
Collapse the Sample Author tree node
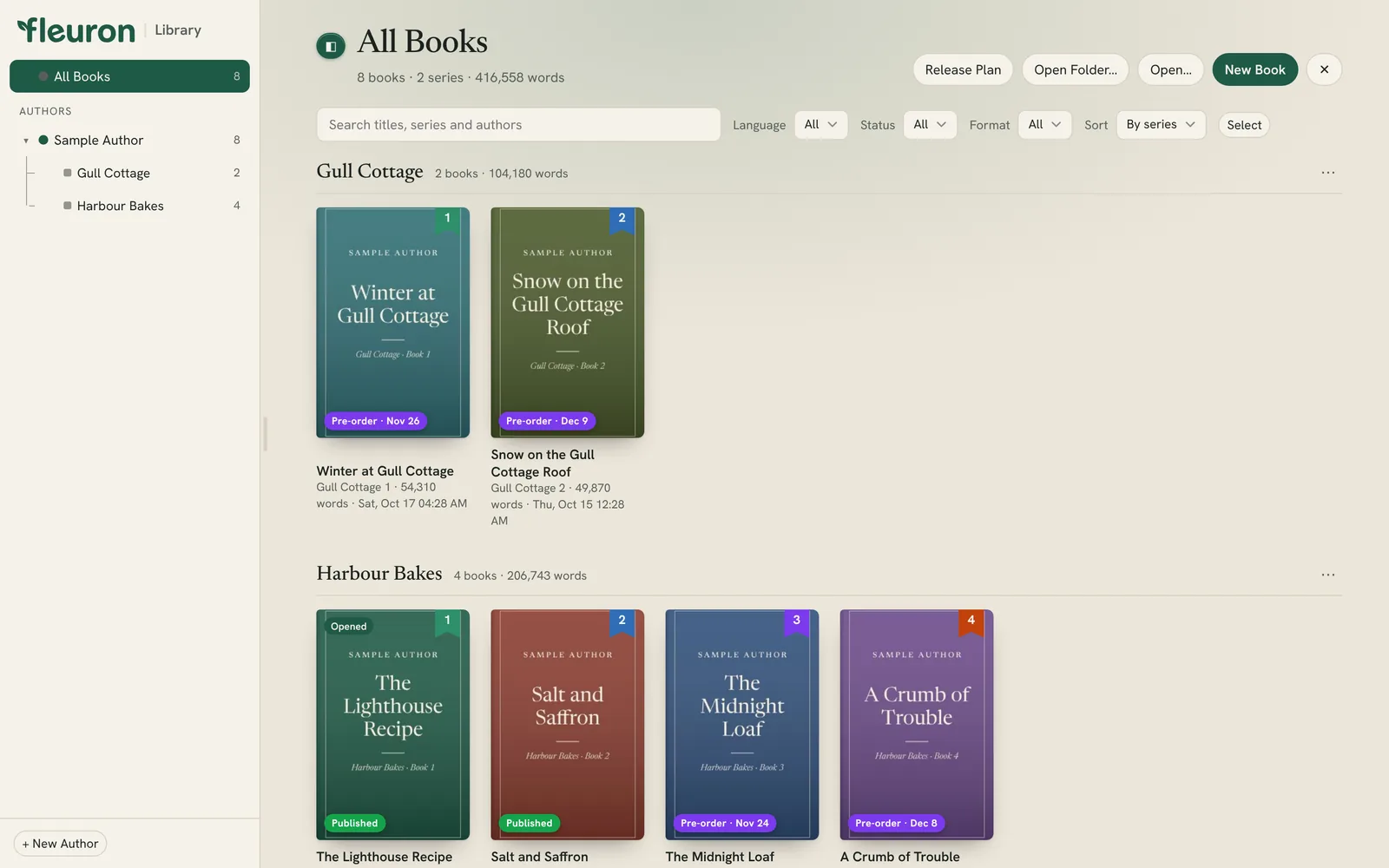26,141
